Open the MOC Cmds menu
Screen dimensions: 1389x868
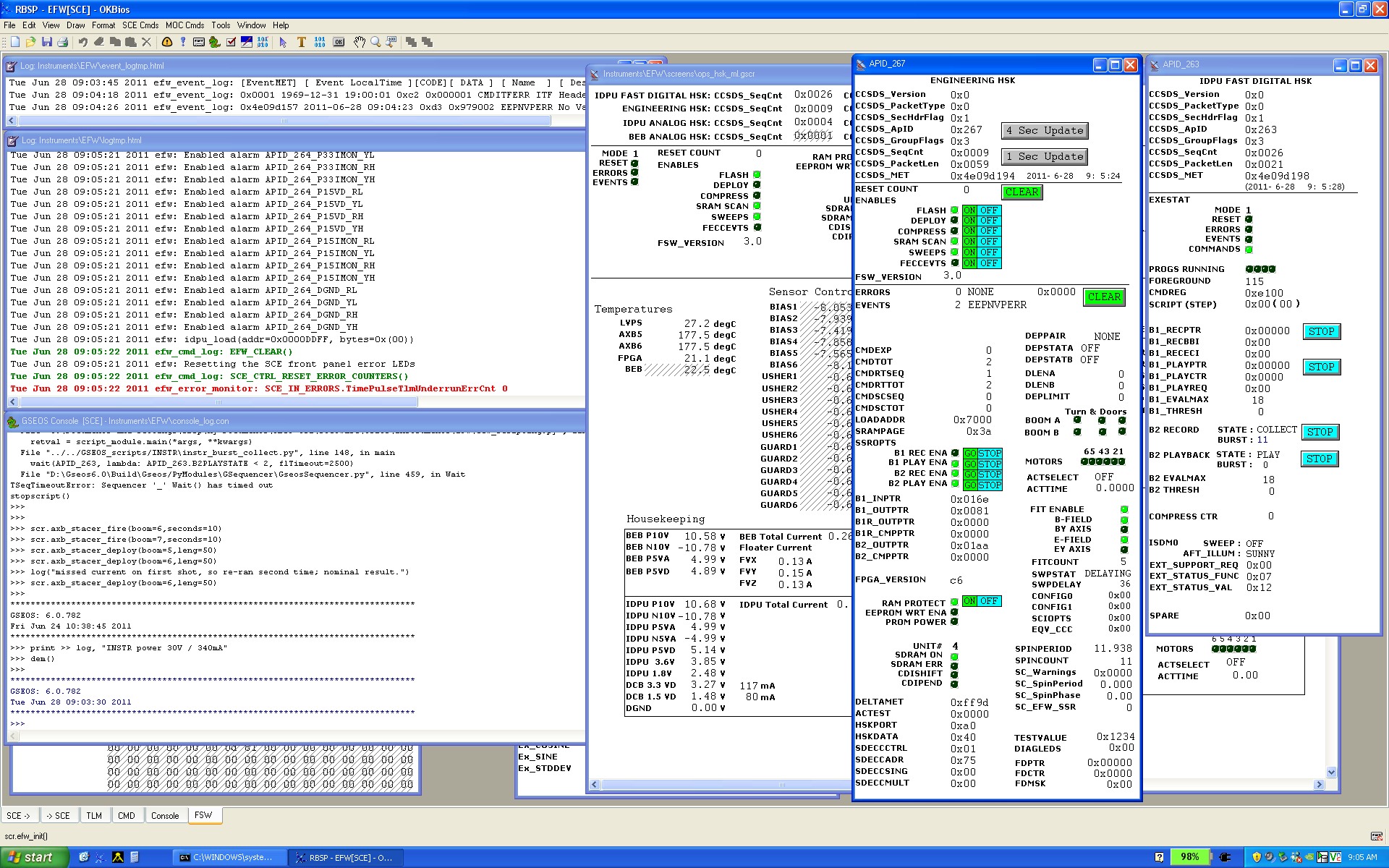click(184, 25)
